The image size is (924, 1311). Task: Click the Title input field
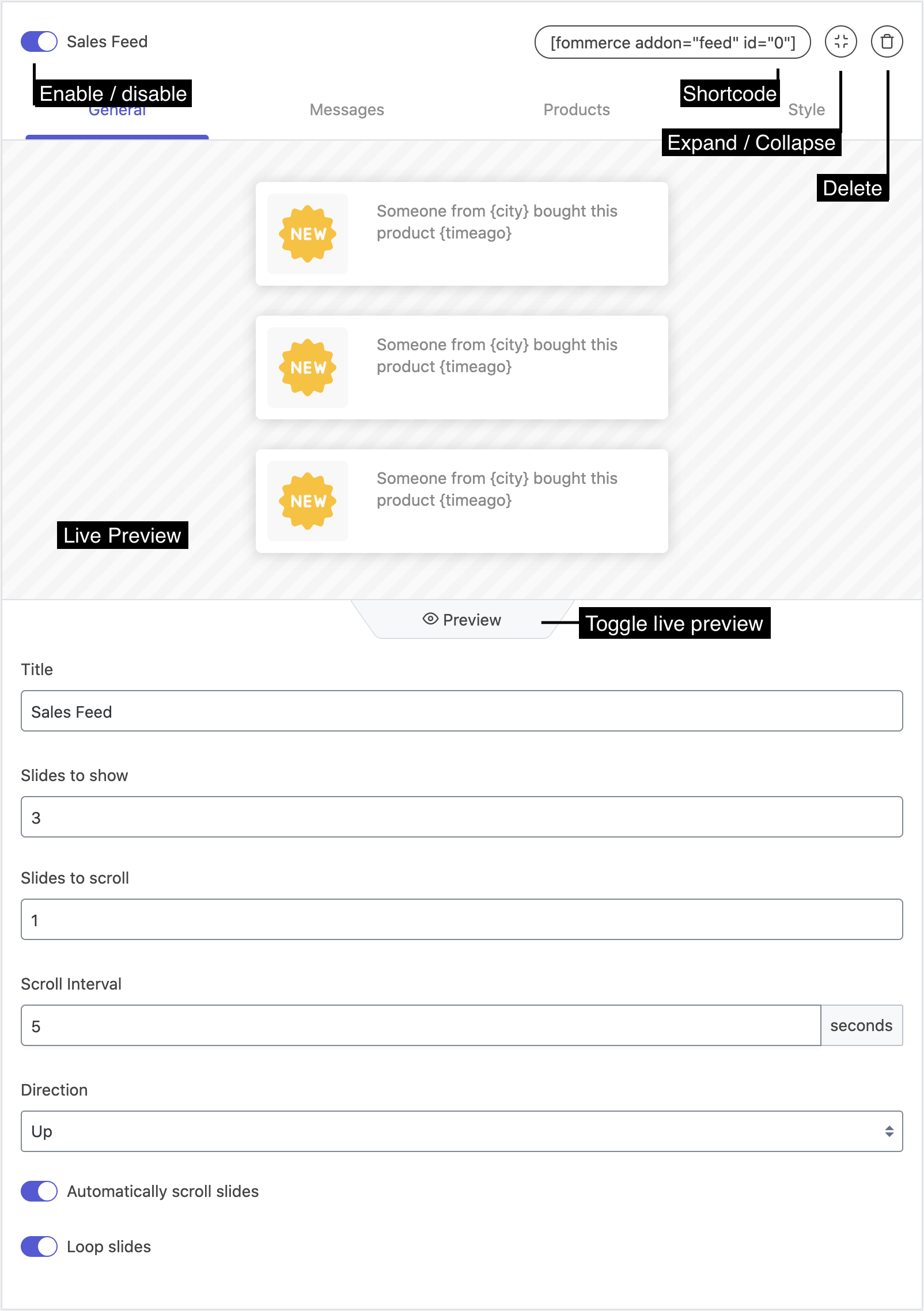(x=462, y=711)
